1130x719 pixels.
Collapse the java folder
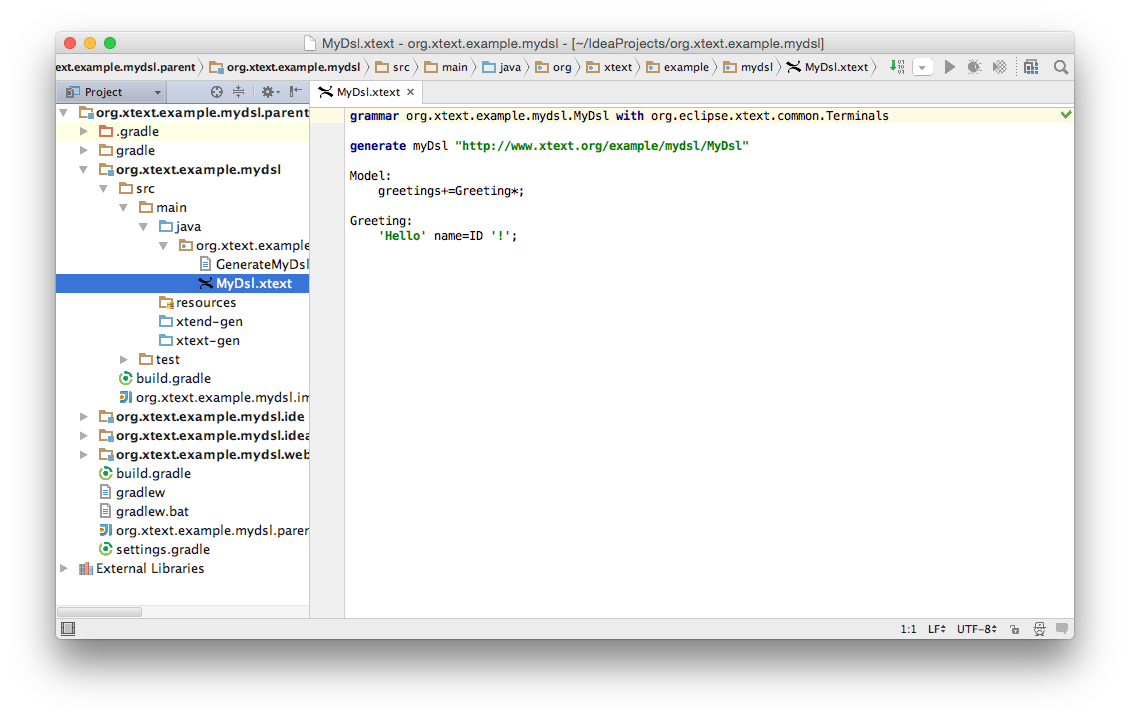coord(143,227)
